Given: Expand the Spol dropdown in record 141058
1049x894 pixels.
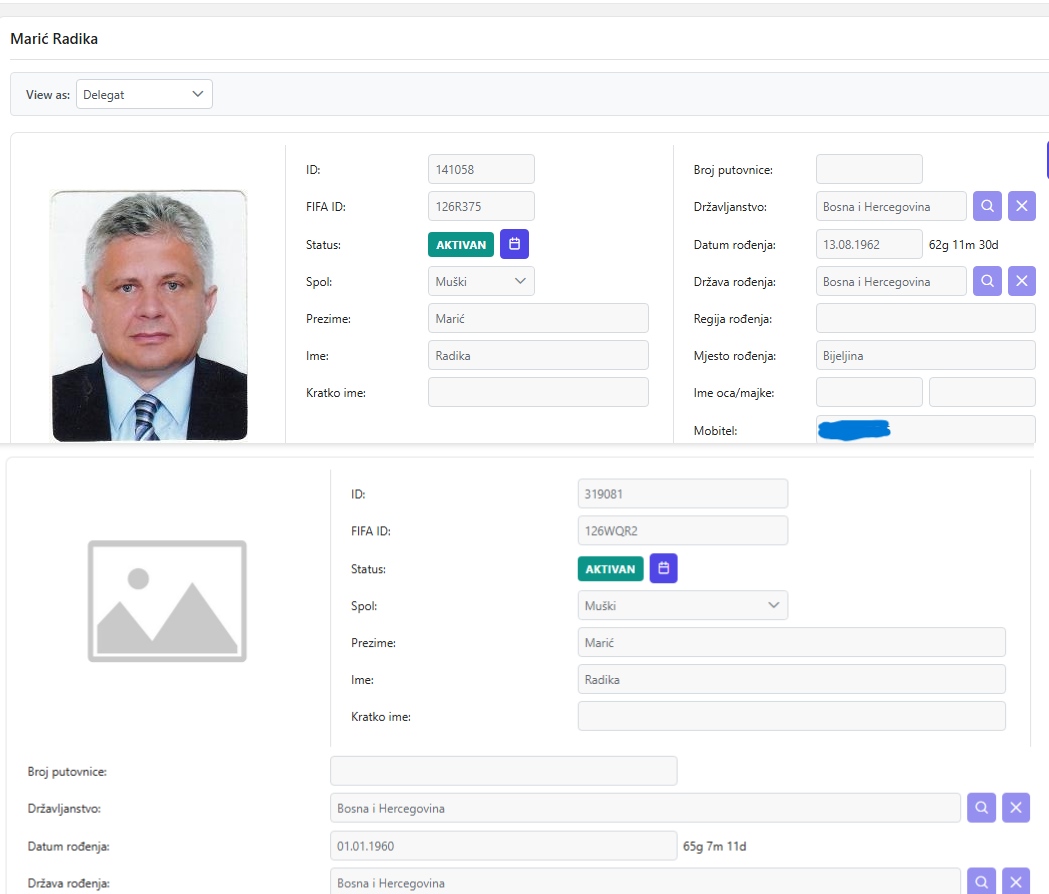Looking at the screenshot, I should coord(481,281).
